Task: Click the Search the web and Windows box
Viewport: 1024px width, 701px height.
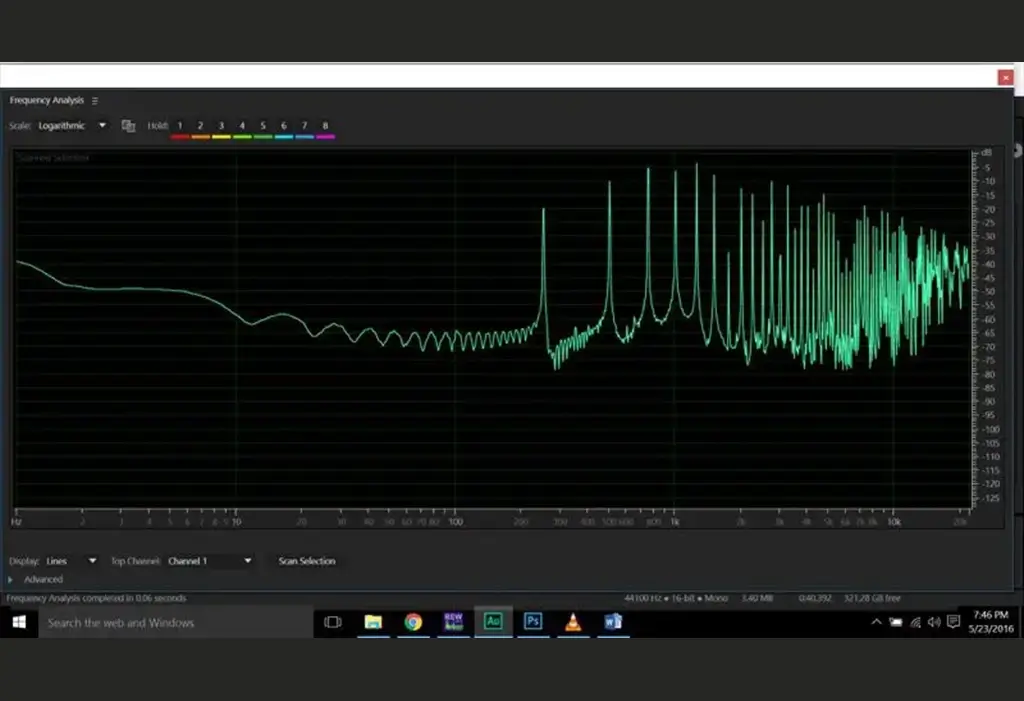Action: [x=176, y=622]
